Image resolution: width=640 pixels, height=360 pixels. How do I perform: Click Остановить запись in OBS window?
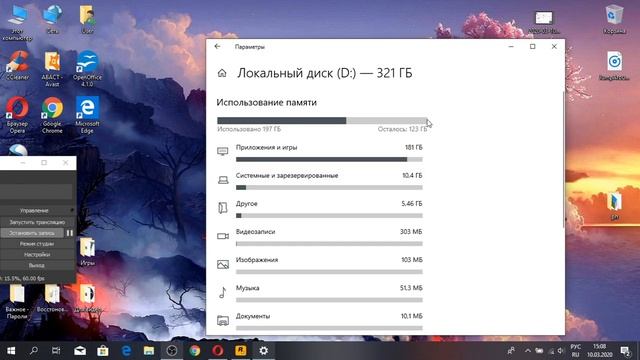[32, 233]
